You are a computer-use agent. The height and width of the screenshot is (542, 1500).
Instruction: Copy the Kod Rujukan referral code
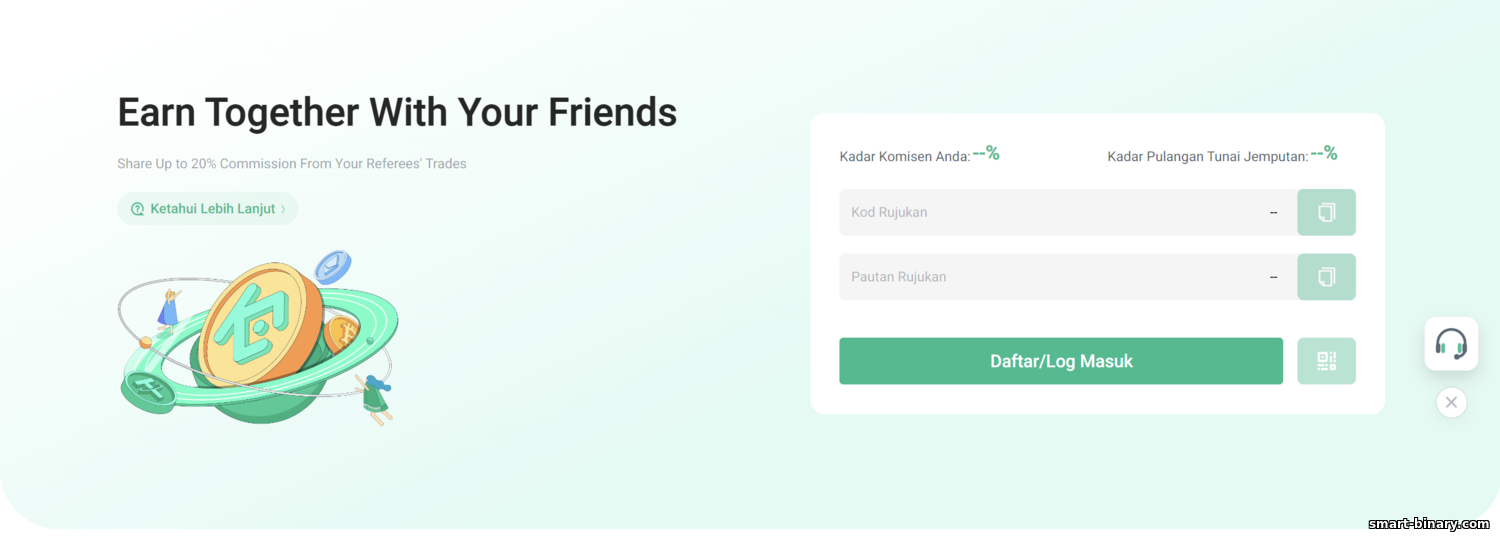pyautogui.click(x=1326, y=212)
